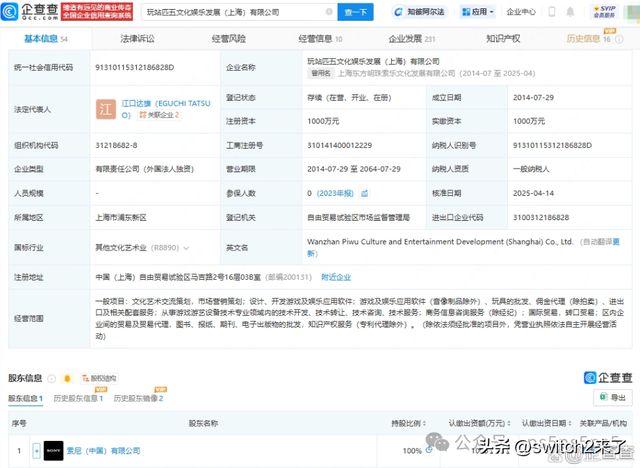Expand shareholder row 1 with plus icon
The image size is (640, 468).
[36, 451]
